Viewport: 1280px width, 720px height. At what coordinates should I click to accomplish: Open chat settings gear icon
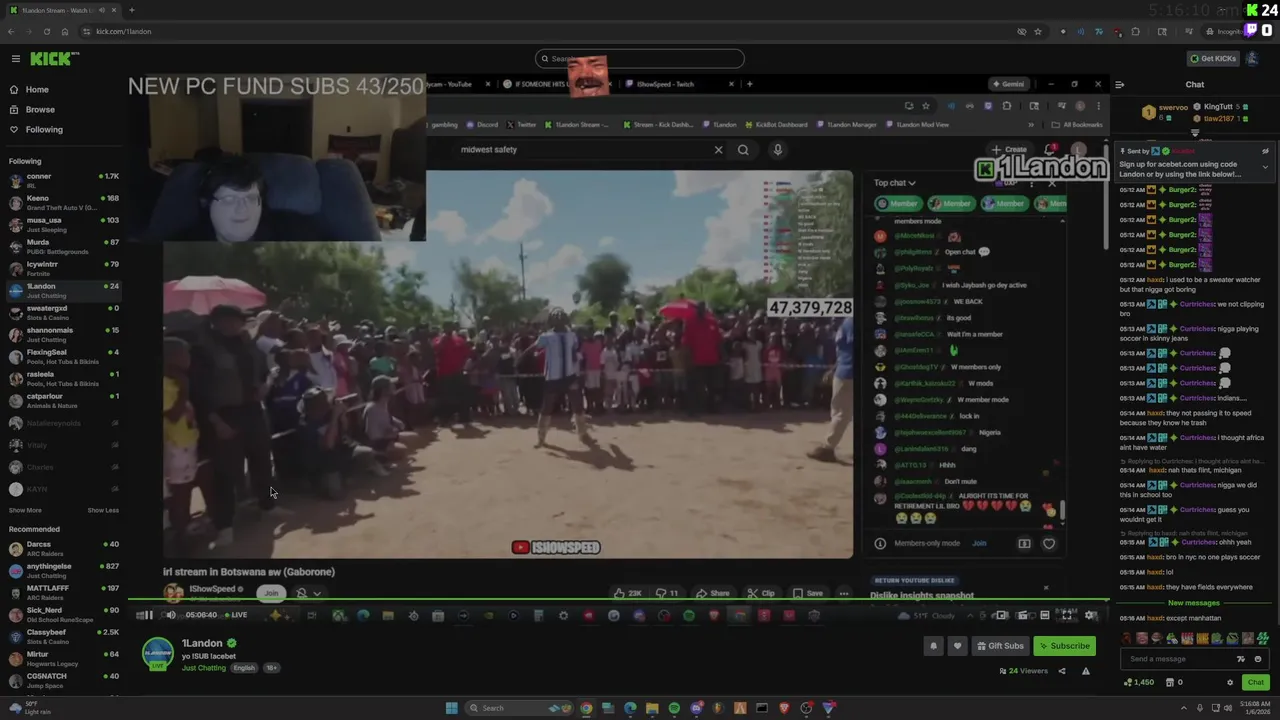pos(1230,682)
